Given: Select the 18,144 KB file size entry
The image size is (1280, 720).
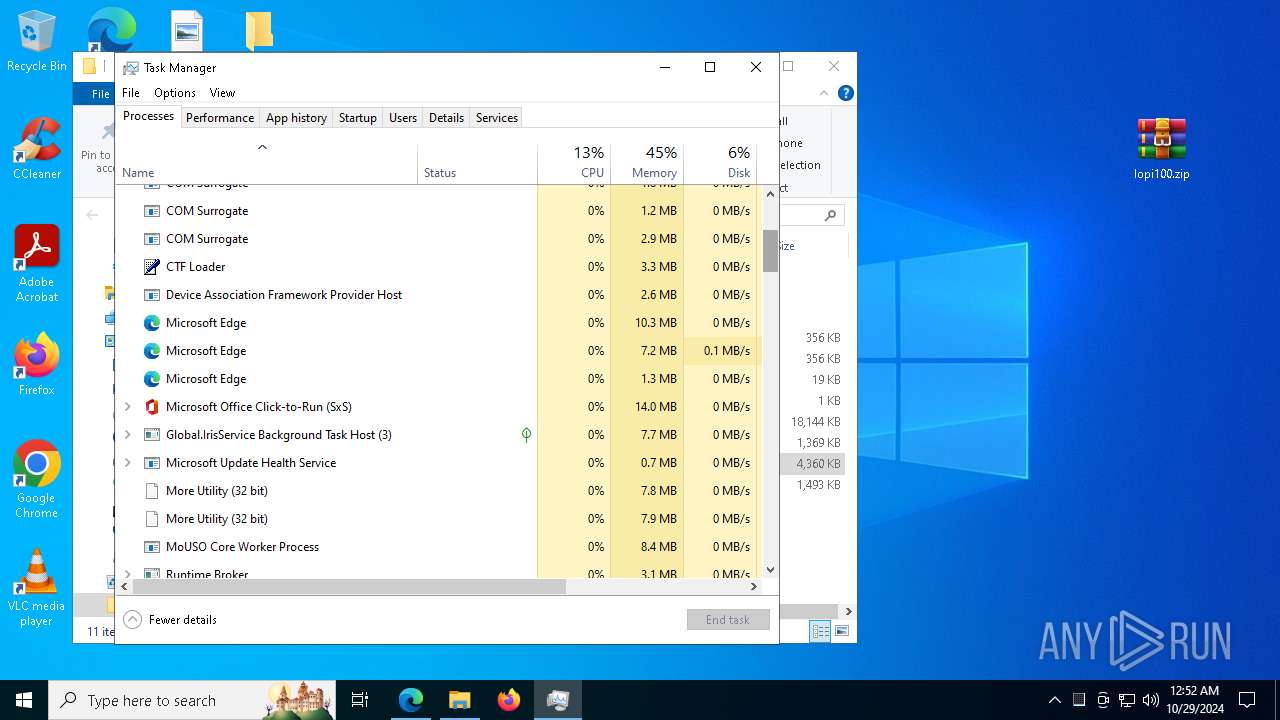Looking at the screenshot, I should coord(815,422).
